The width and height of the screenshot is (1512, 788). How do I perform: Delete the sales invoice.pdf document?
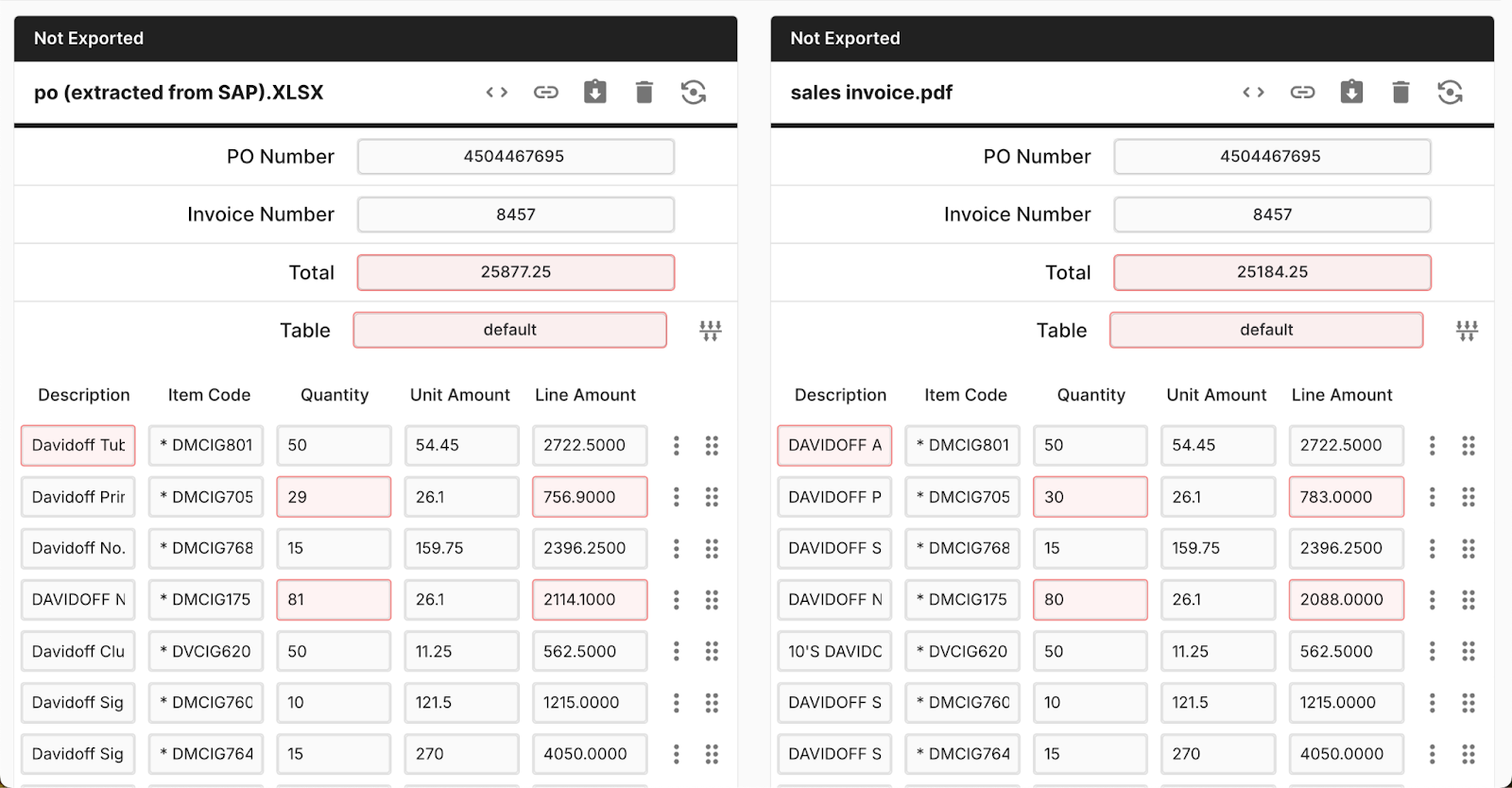click(1401, 92)
